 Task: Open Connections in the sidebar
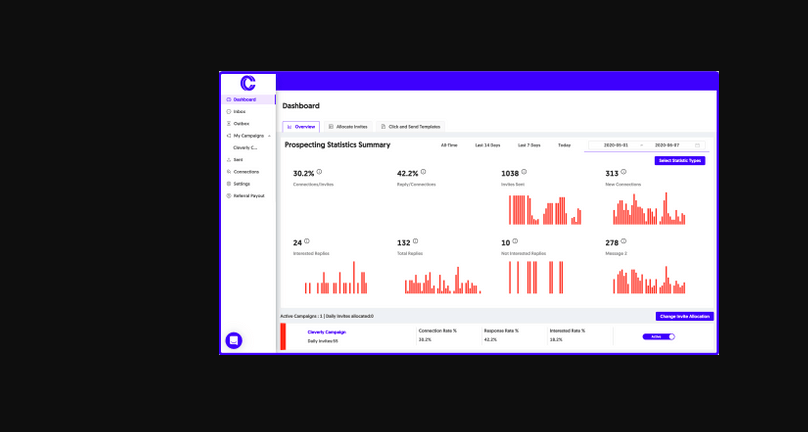click(245, 171)
